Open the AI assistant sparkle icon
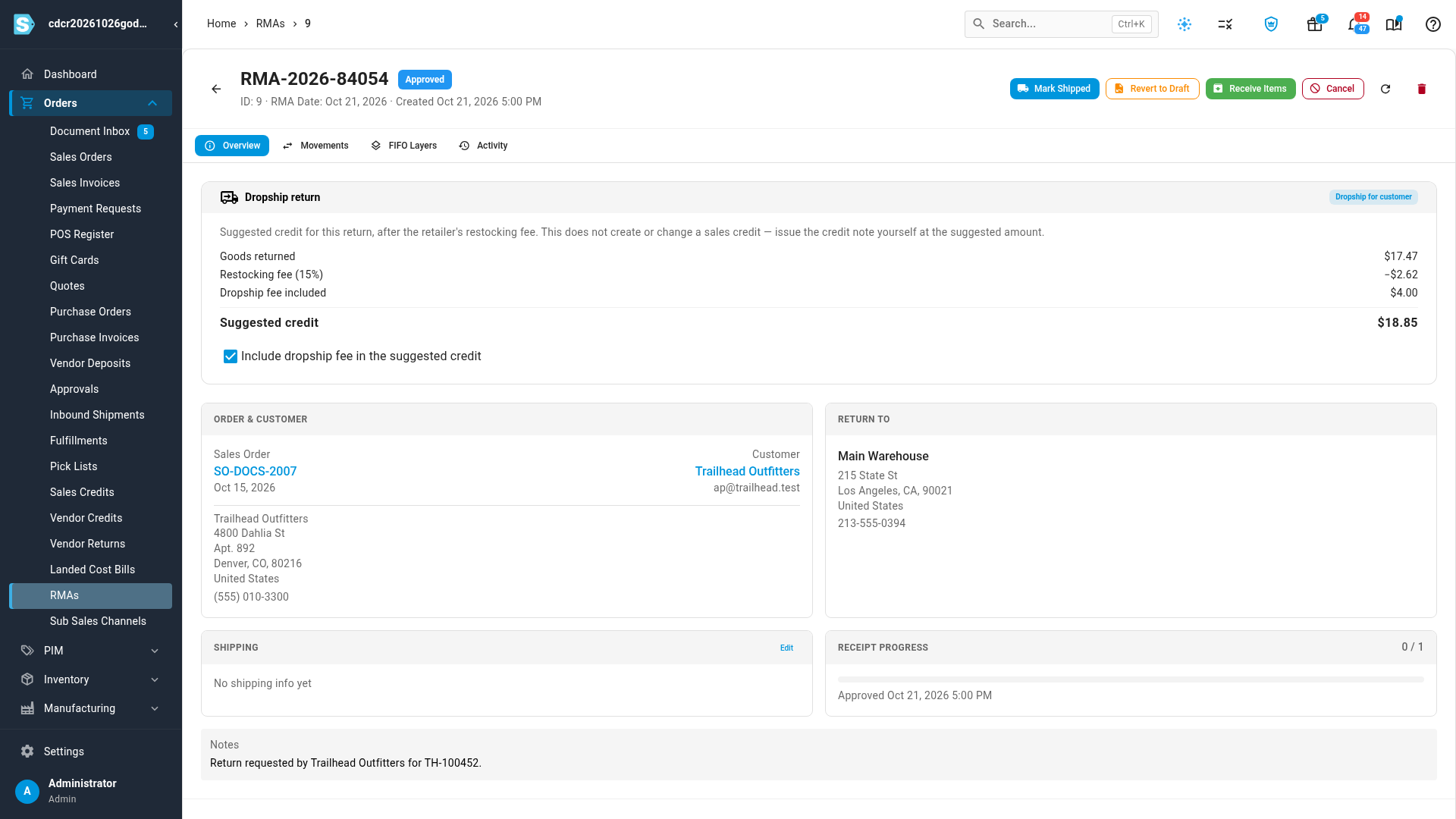The height and width of the screenshot is (819, 1456). point(1185,24)
